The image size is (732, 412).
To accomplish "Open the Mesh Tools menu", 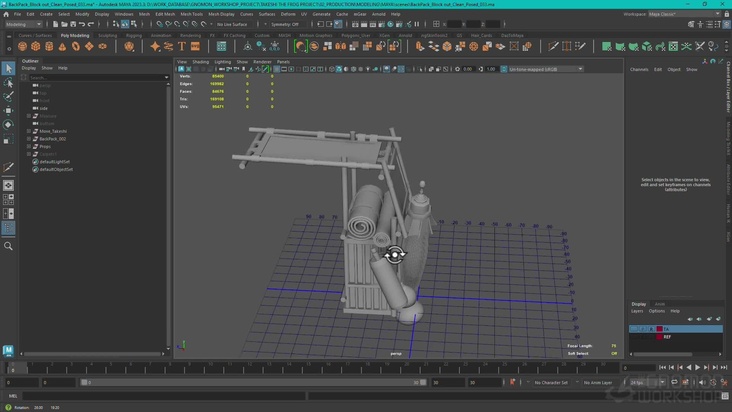I will pos(191,14).
